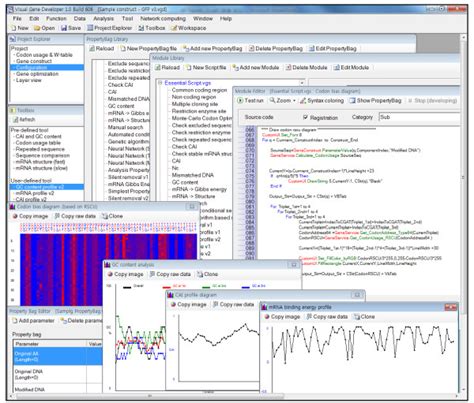474x403 pixels.
Task: Click Copy raw data in mRNA profile window
Action: [327, 317]
